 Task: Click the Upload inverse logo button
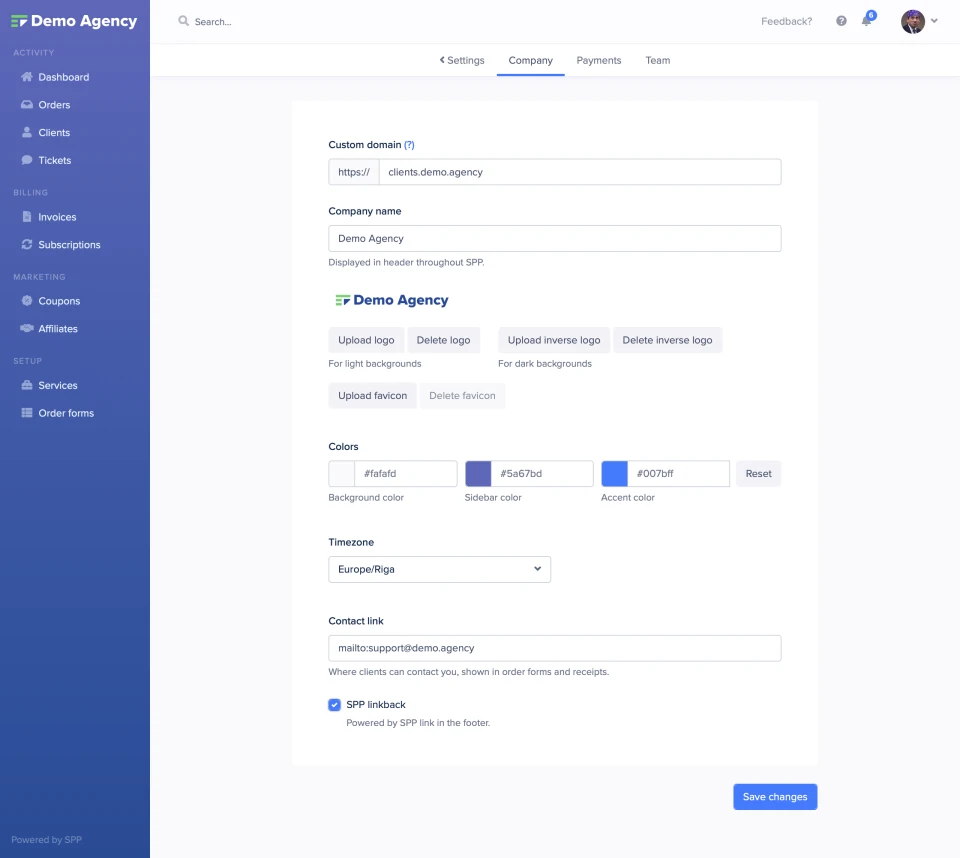click(x=554, y=340)
